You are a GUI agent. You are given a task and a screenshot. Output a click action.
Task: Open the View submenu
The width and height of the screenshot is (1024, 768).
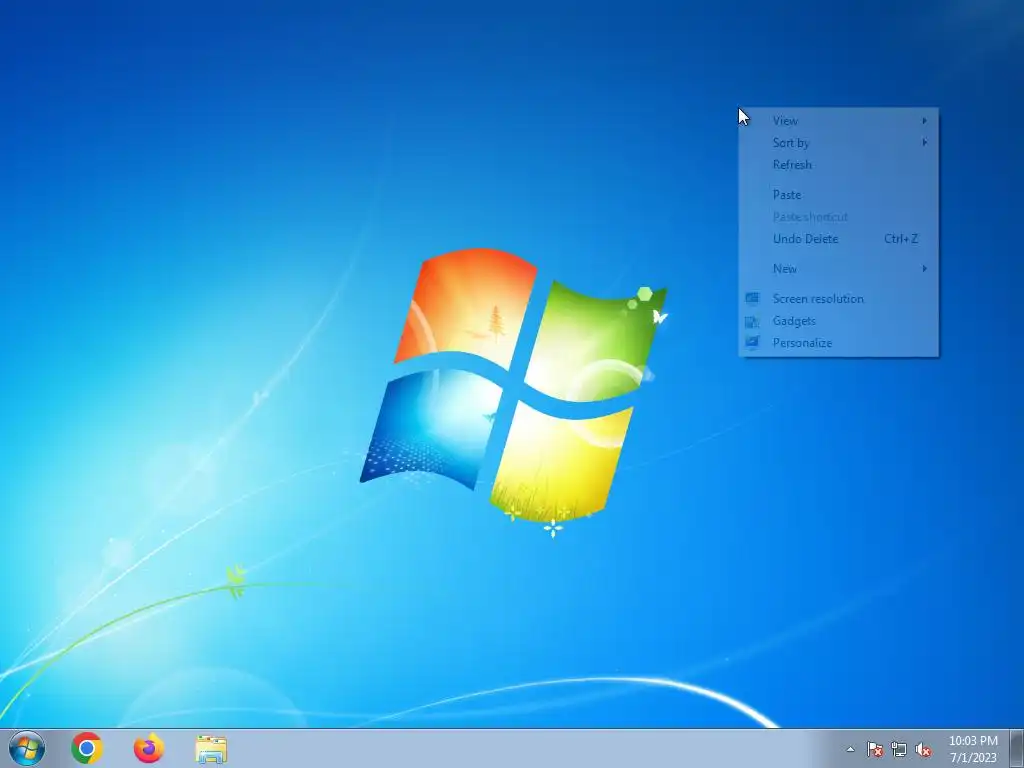[839, 120]
